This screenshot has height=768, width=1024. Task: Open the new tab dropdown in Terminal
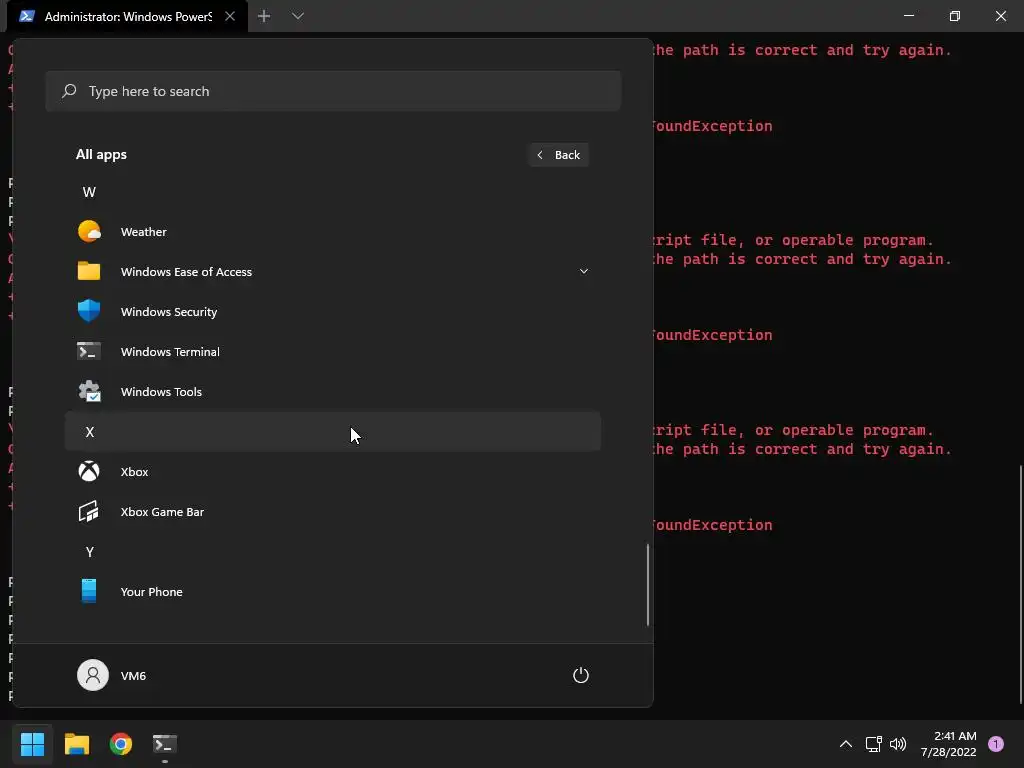(x=298, y=16)
